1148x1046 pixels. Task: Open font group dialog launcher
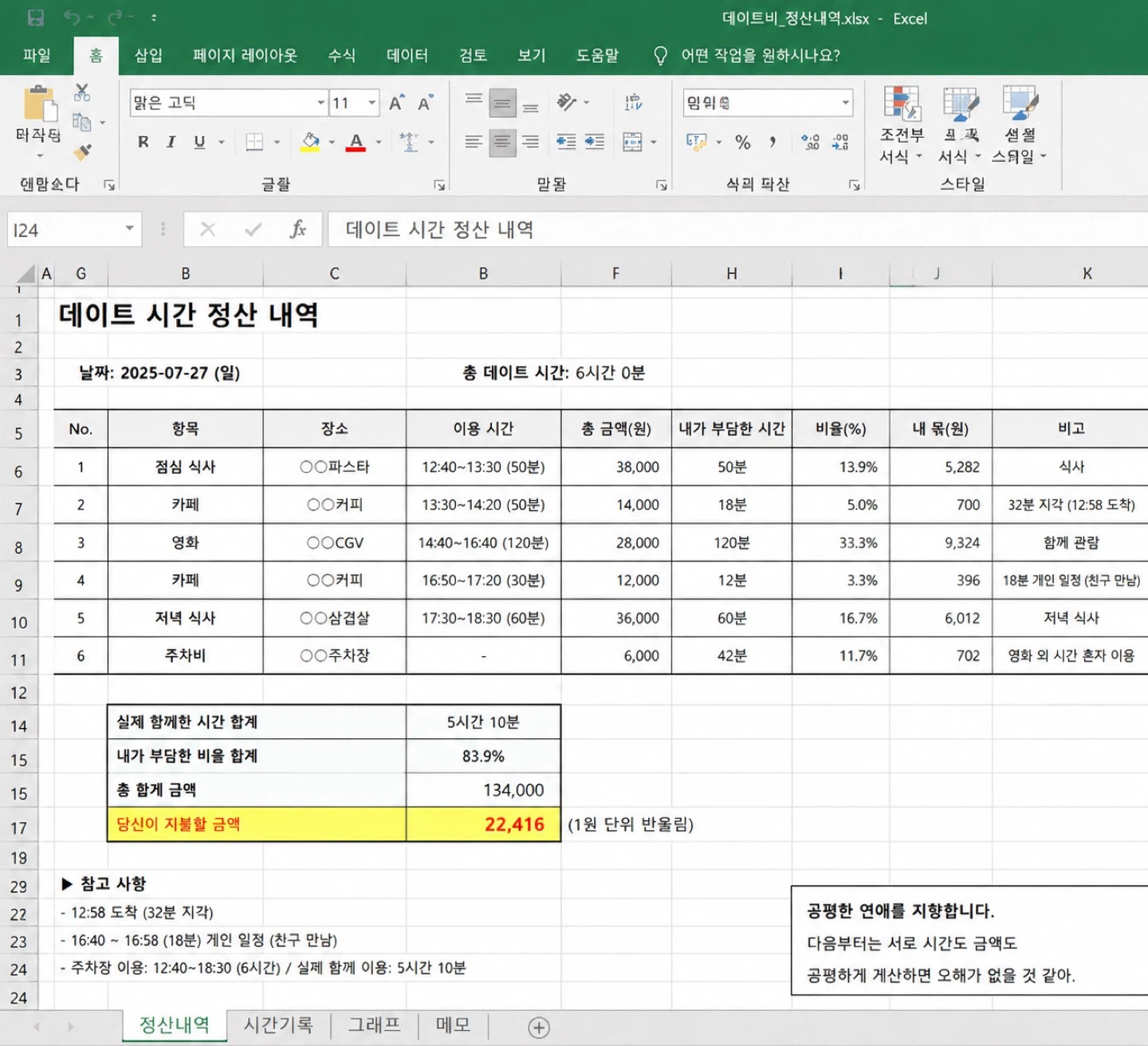[x=439, y=185]
